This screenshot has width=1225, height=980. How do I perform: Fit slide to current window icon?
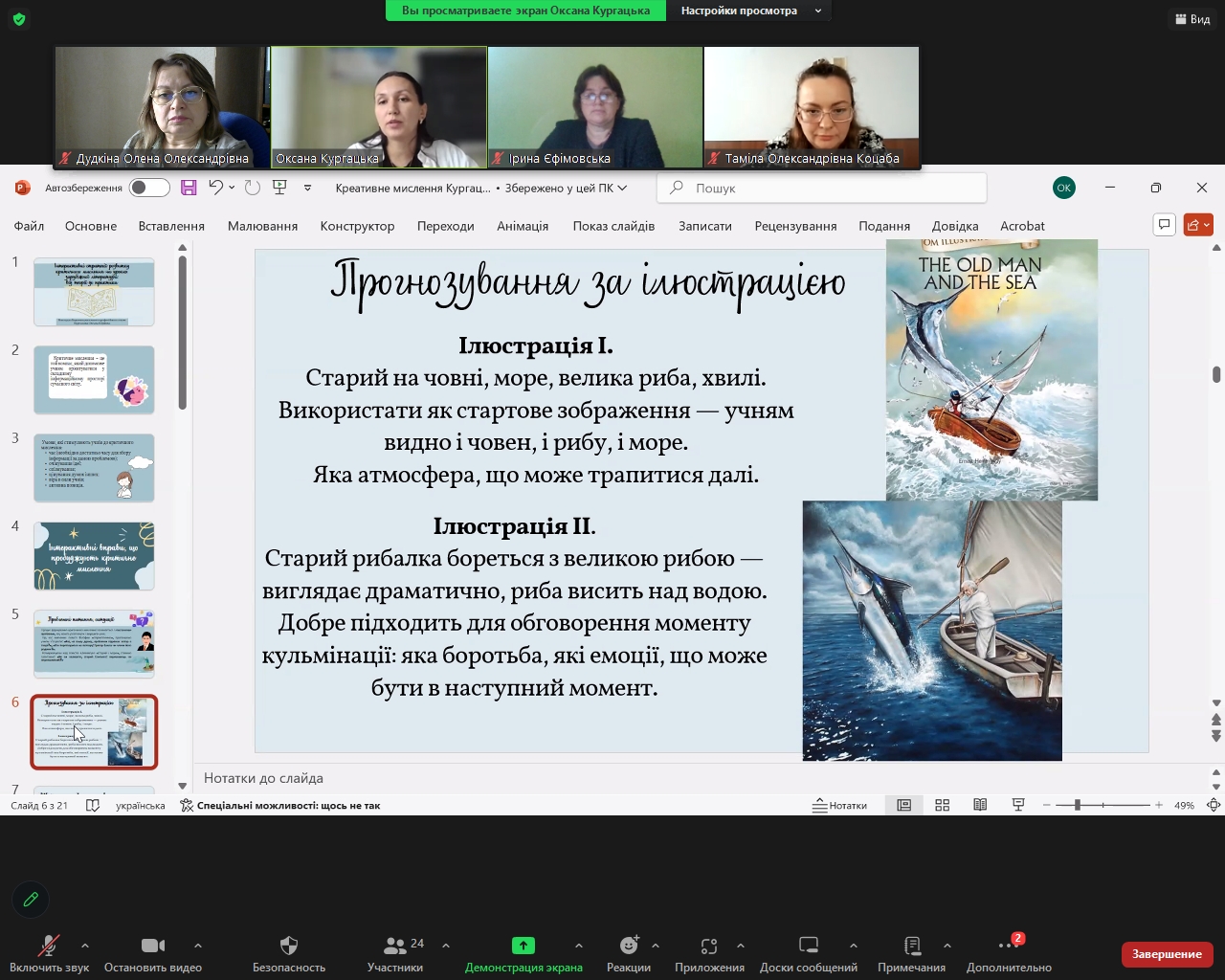click(x=1213, y=805)
